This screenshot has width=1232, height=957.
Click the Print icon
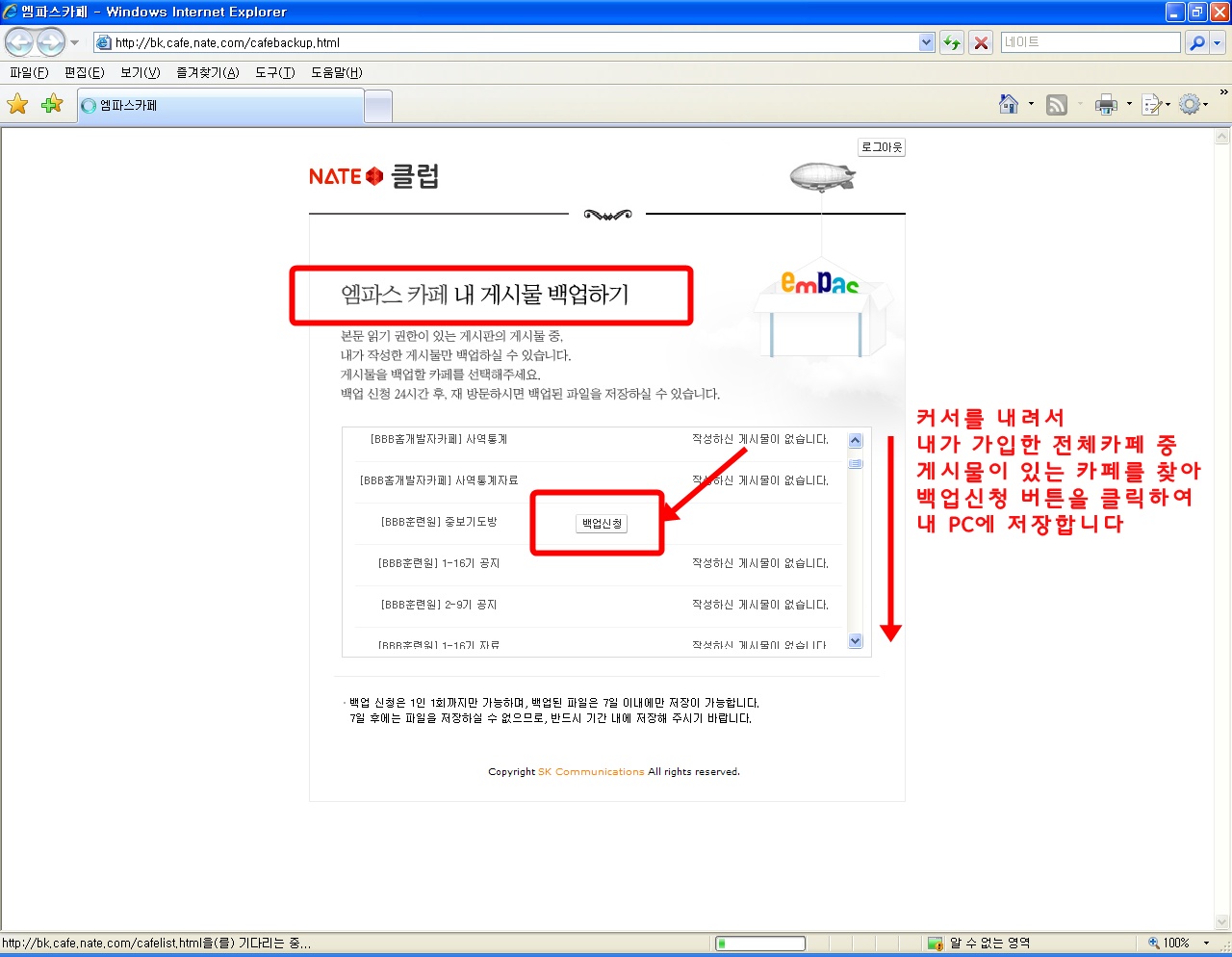(1106, 105)
